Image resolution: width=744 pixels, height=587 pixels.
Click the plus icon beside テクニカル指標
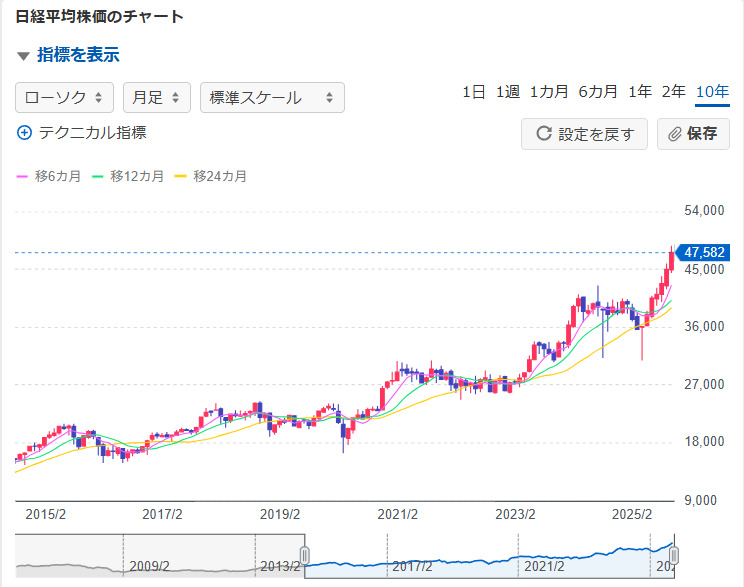click(x=25, y=132)
